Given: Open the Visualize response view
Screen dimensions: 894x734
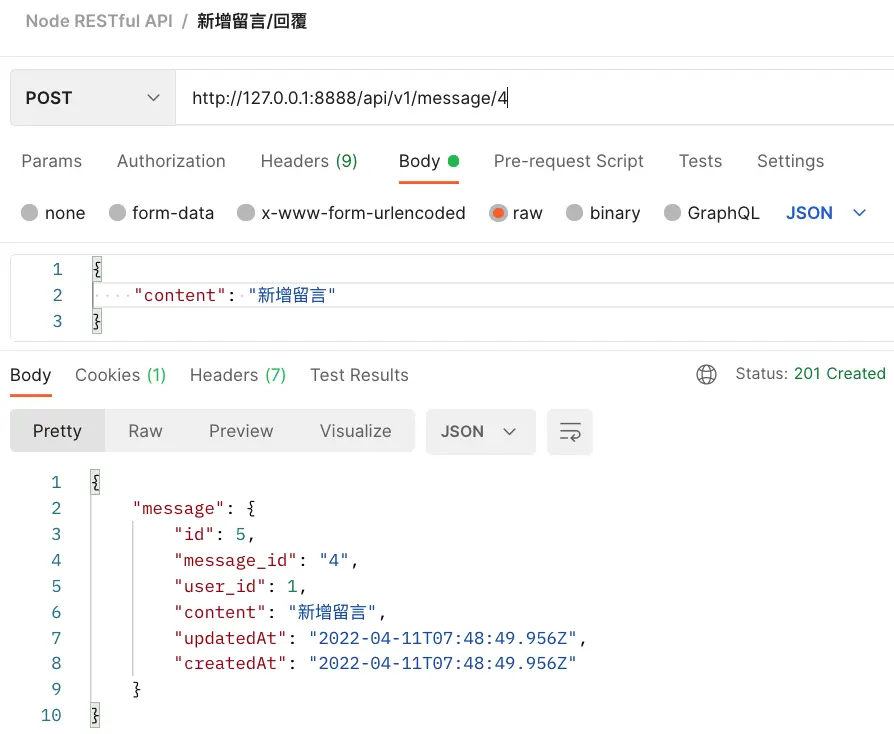Looking at the screenshot, I should [x=355, y=432].
